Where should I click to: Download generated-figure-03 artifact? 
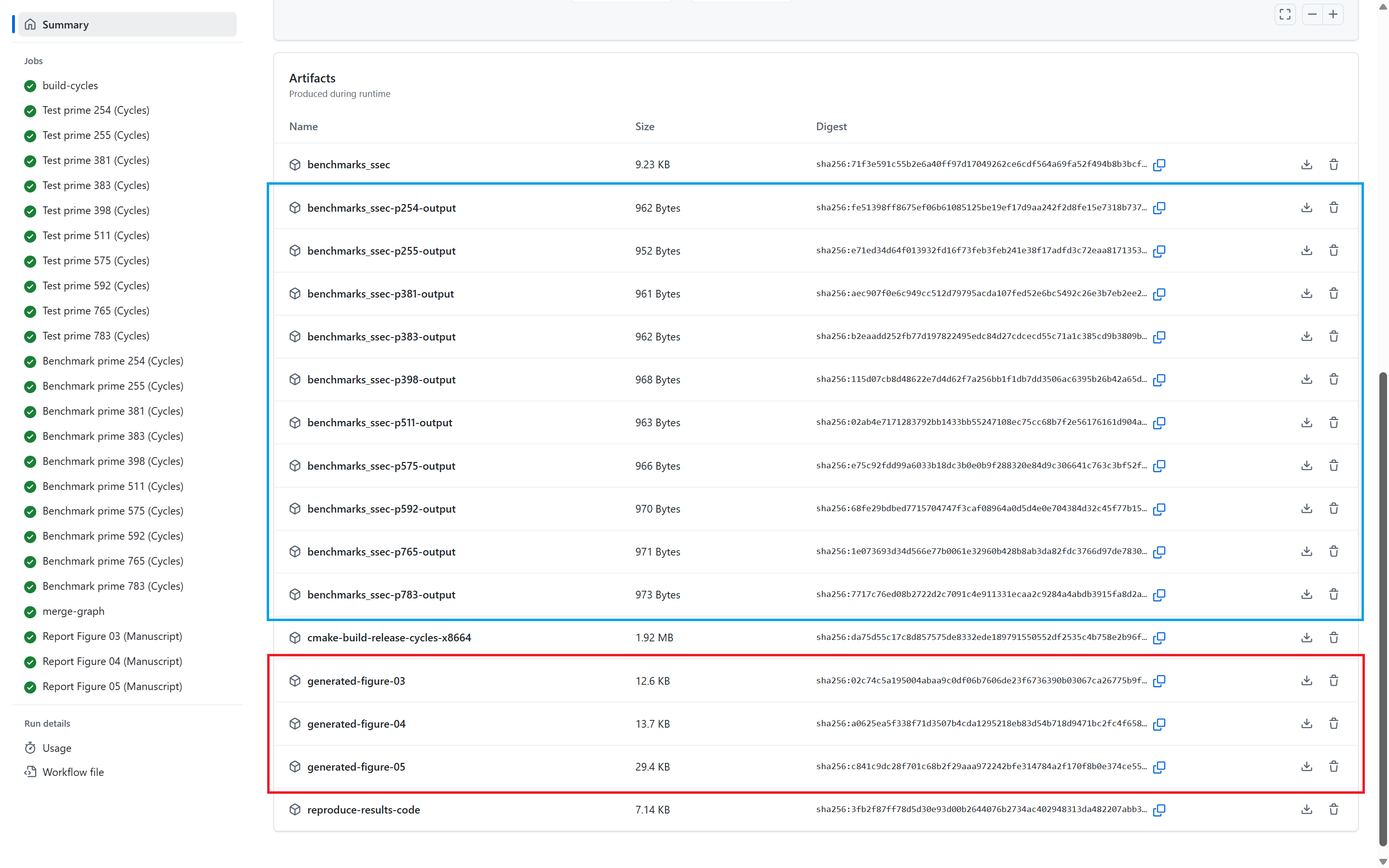click(x=1307, y=681)
